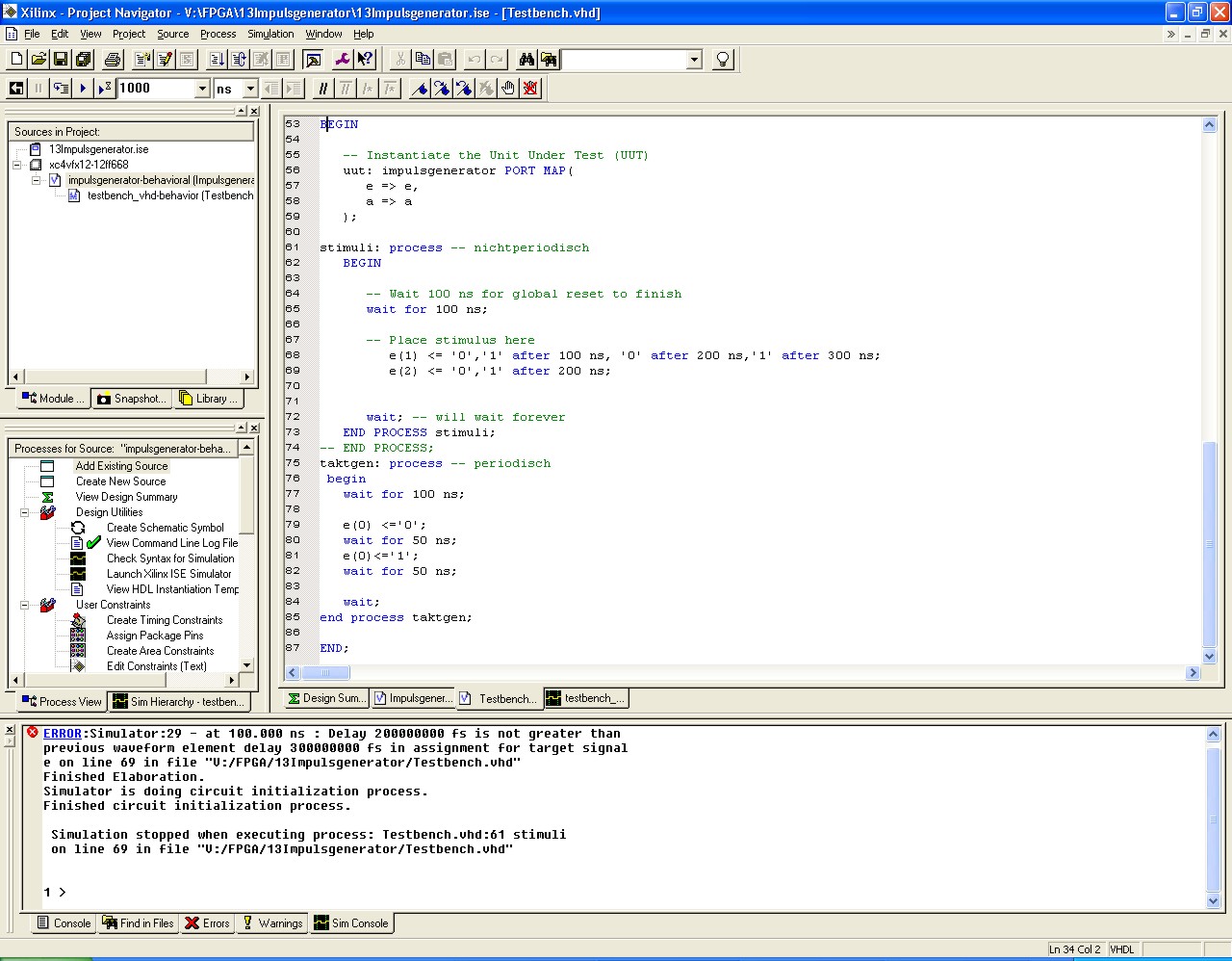Collapse the User Constraints tree node
Viewport: 1232px width, 961px height.
pyautogui.click(x=24, y=605)
